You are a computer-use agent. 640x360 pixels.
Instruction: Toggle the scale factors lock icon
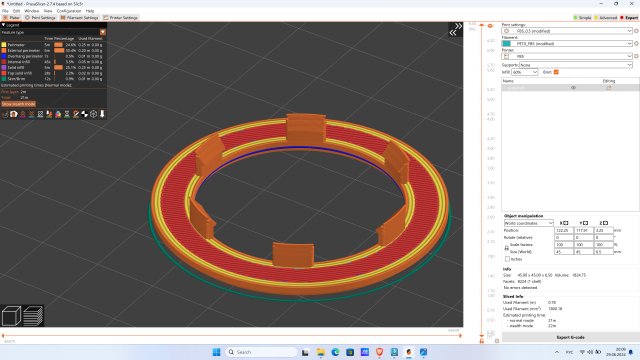[x=507, y=248]
